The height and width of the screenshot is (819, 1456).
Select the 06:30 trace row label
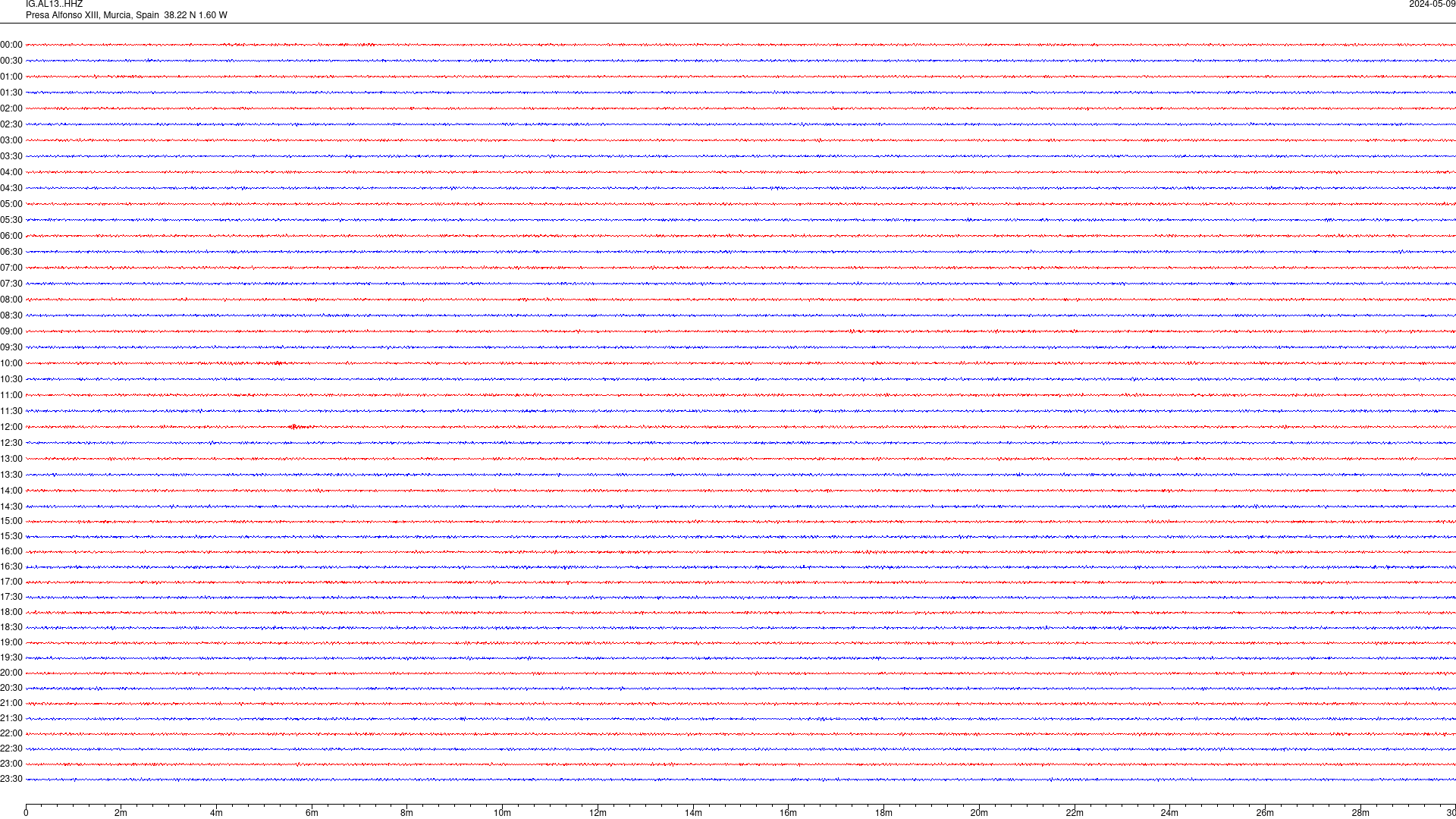(11, 252)
